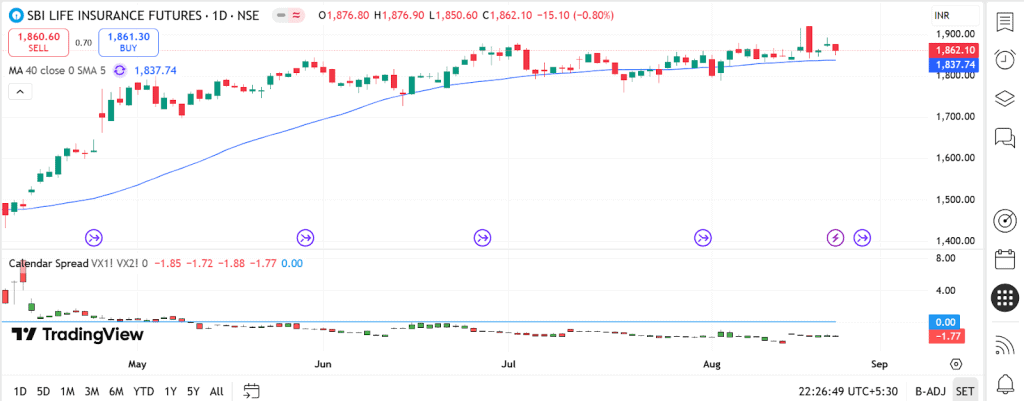Viewport: 1024px width, 401px height.
Task: Click the blue 0.00 spread axis label
Action: point(946,322)
